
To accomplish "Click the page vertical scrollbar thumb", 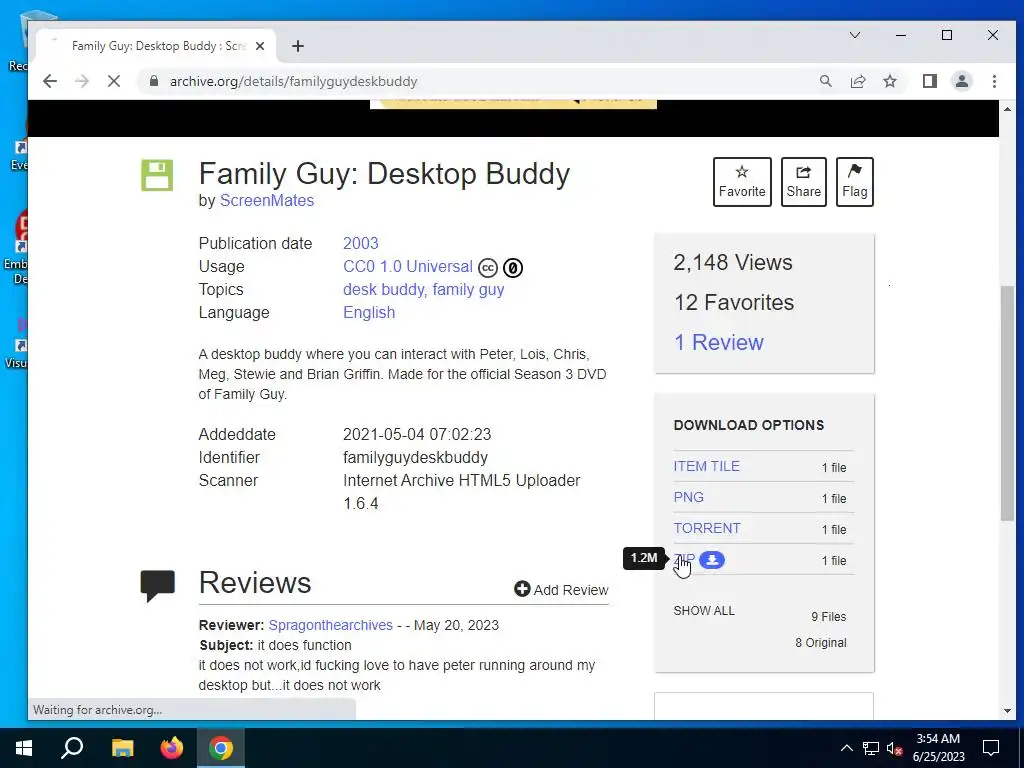I will (1007, 403).
